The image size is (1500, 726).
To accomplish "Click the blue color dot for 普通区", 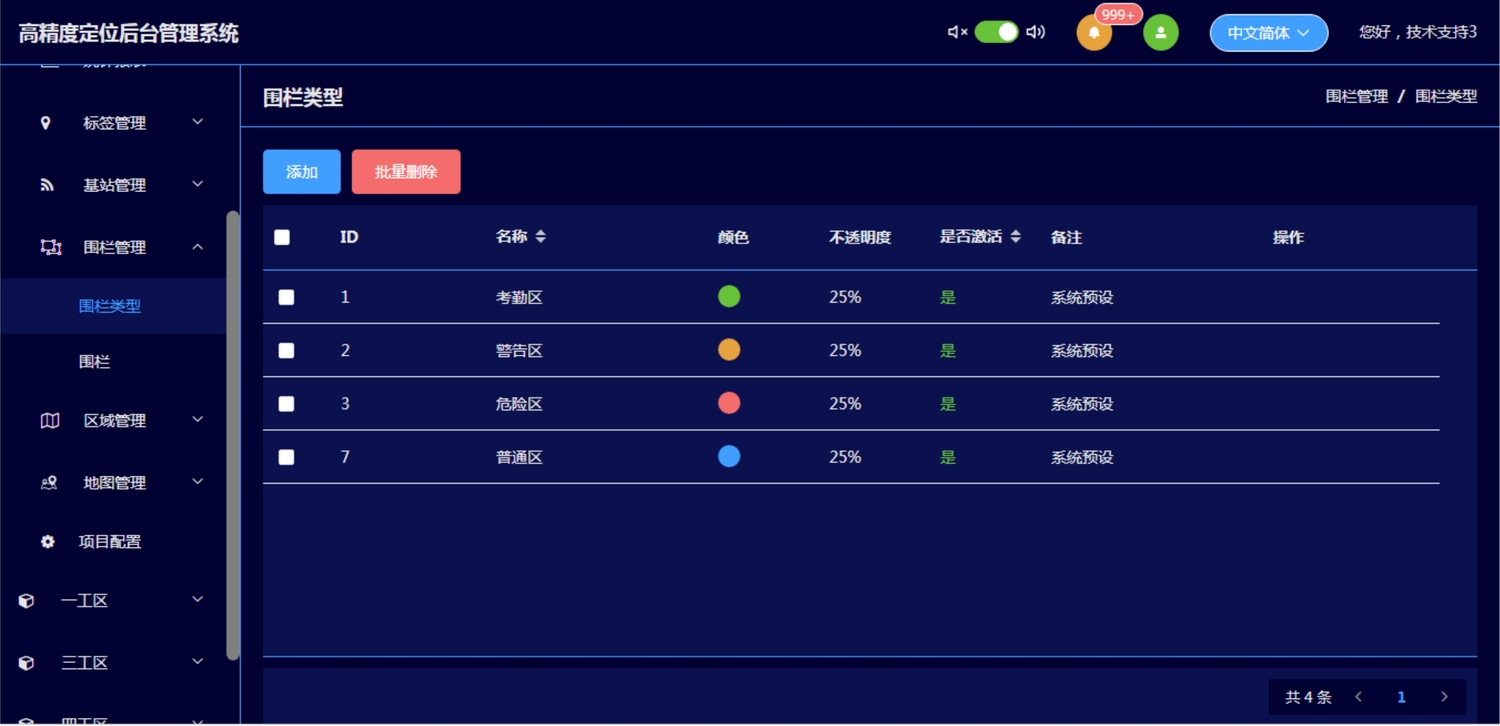I will tap(729, 456).
